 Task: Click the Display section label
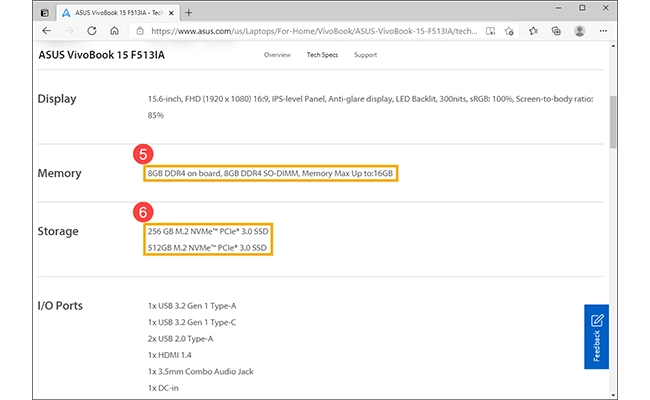pyautogui.click(x=57, y=99)
